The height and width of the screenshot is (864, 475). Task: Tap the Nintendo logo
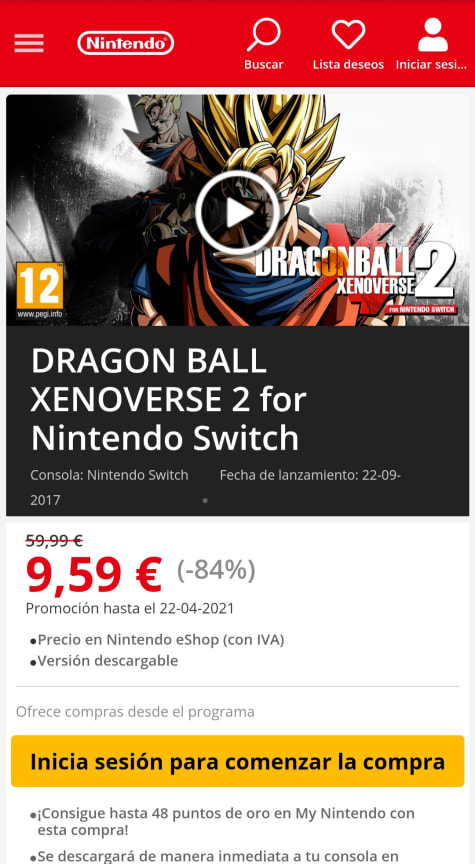[126, 43]
